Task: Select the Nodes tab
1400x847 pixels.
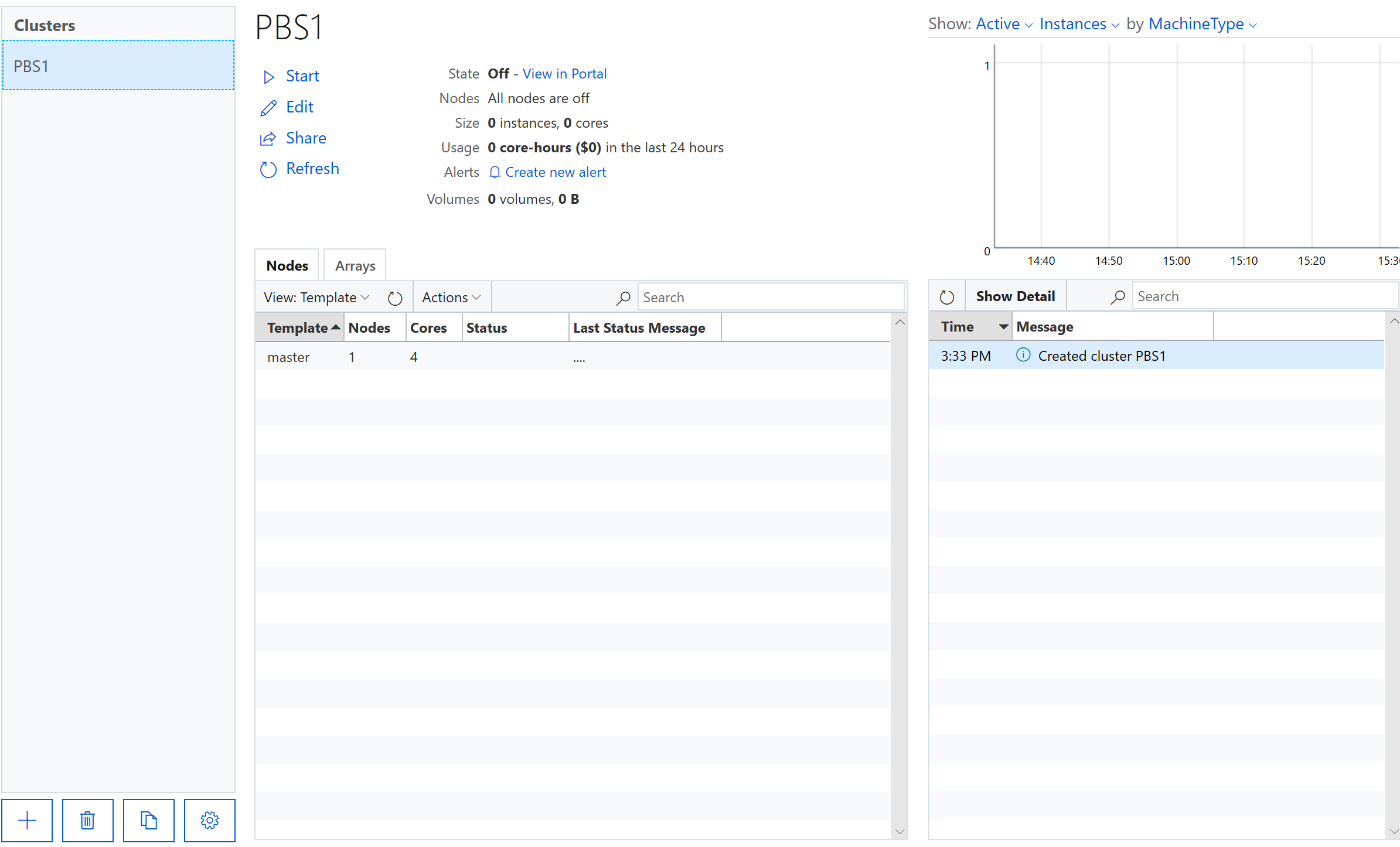Action: coord(287,265)
